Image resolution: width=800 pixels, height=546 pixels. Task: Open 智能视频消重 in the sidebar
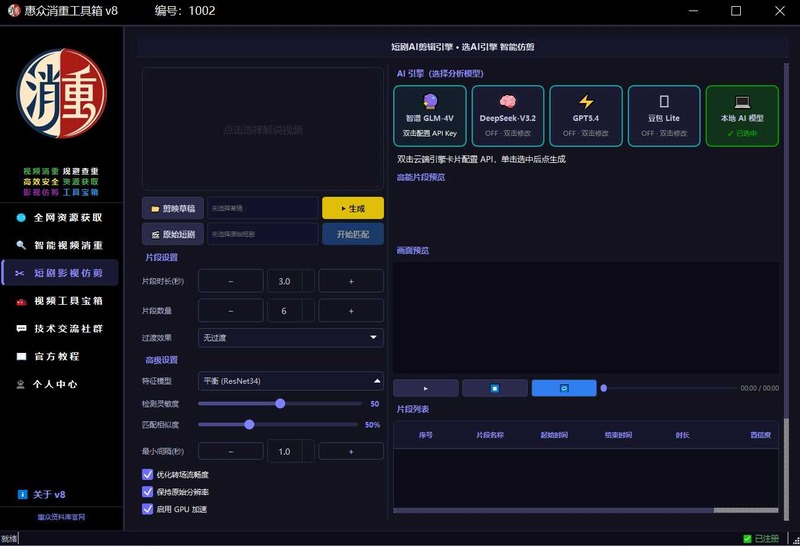pyautogui.click(x=60, y=245)
